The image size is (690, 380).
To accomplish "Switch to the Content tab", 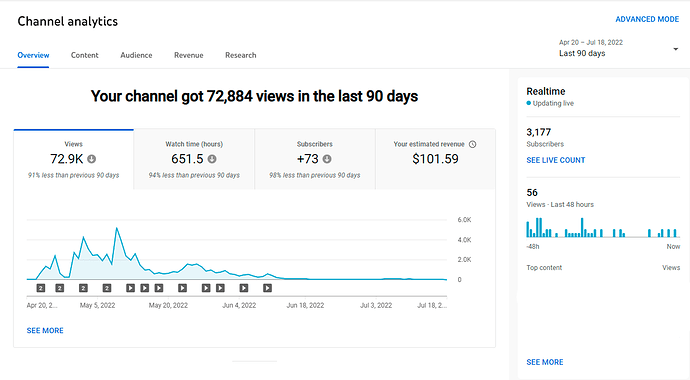I will click(x=84, y=55).
